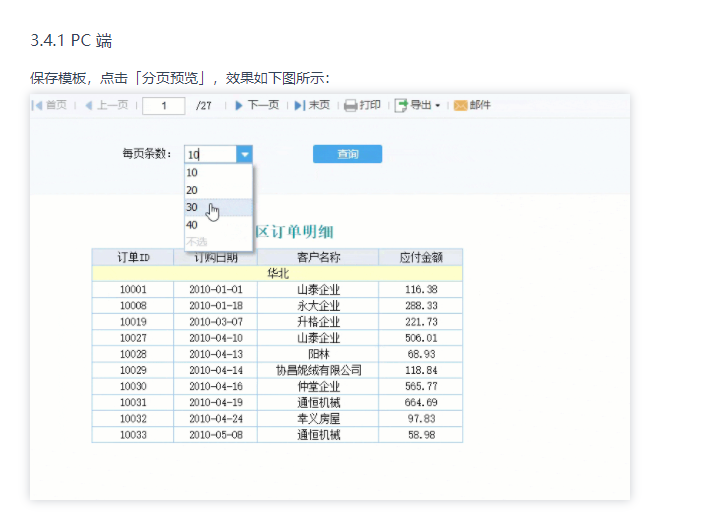
Task: Click the email (邮件) envelope icon
Action: click(460, 106)
